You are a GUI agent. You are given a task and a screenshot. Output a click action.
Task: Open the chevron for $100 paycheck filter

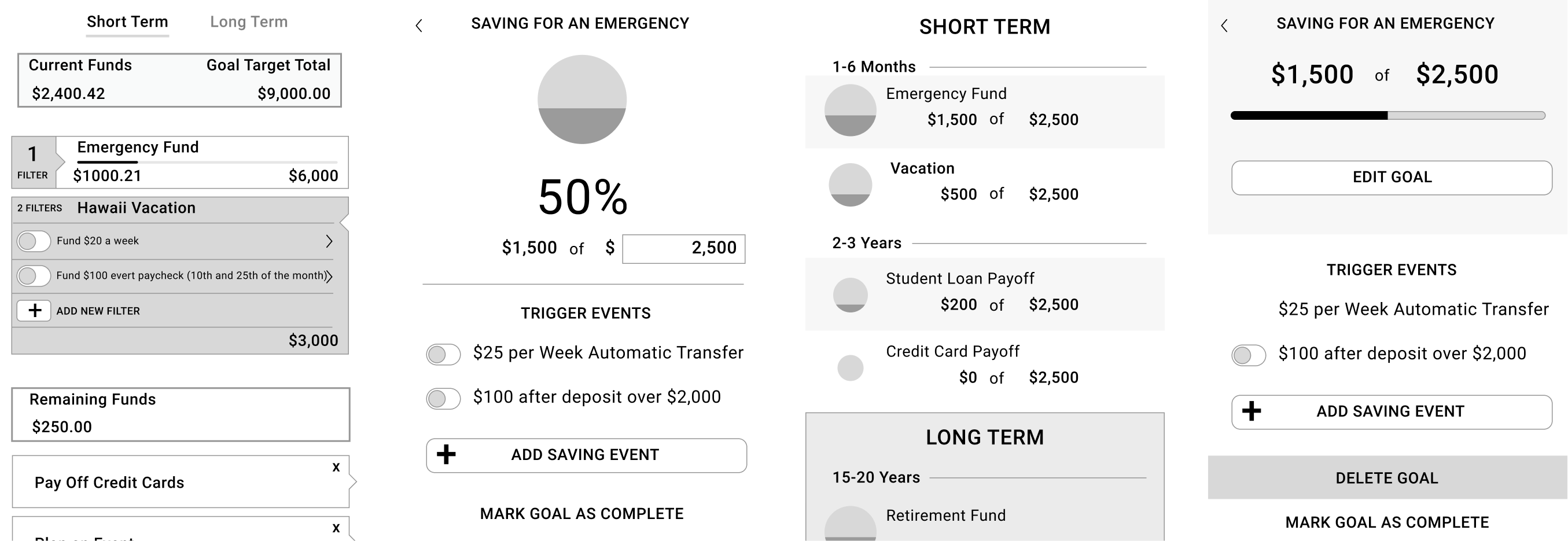(x=329, y=276)
